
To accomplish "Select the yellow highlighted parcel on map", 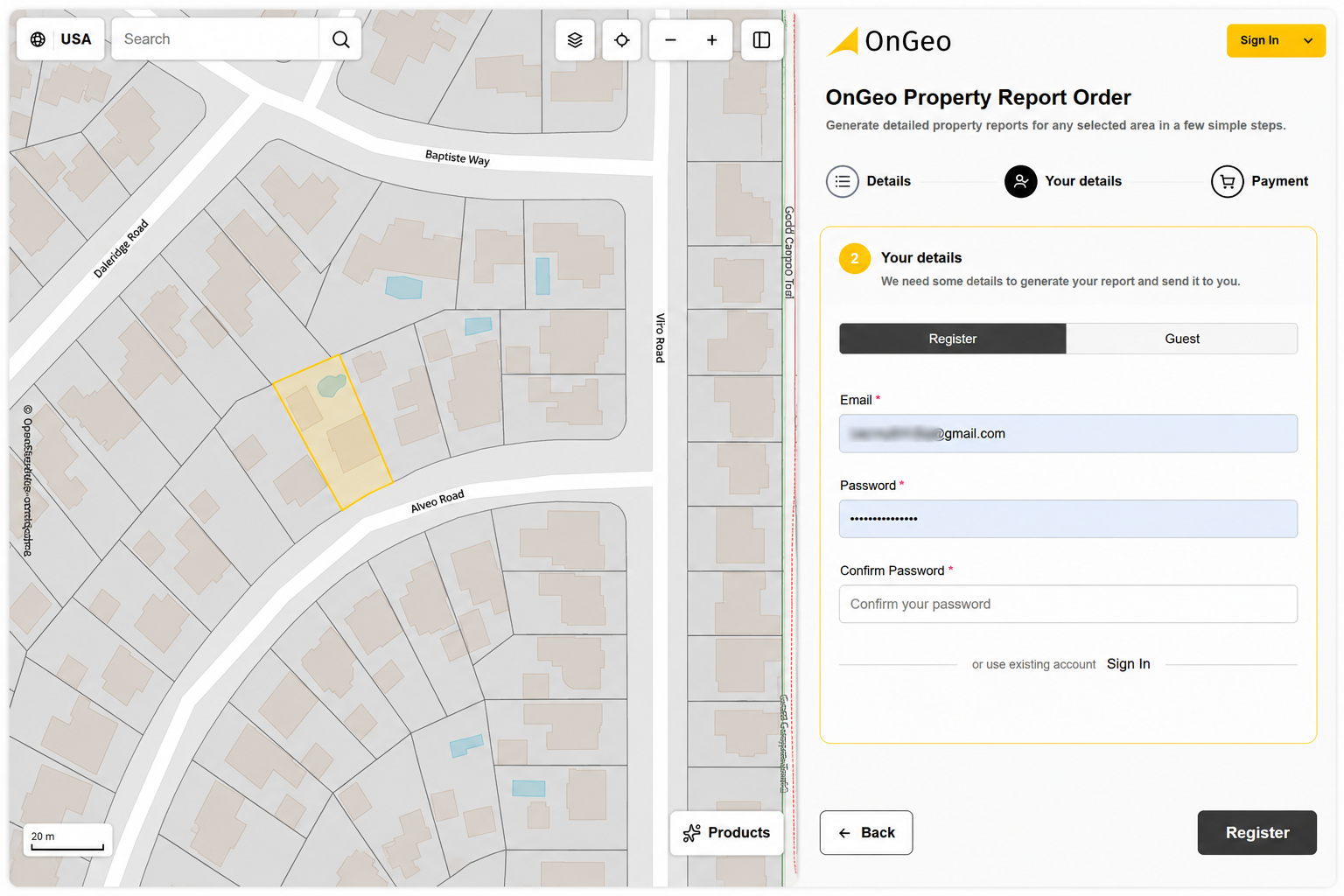I will (333, 432).
